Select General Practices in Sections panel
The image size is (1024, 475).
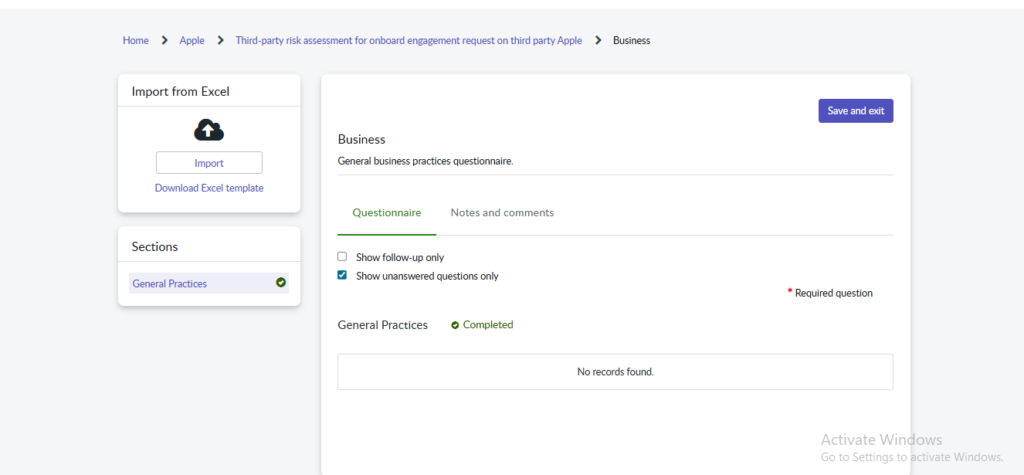click(x=170, y=284)
